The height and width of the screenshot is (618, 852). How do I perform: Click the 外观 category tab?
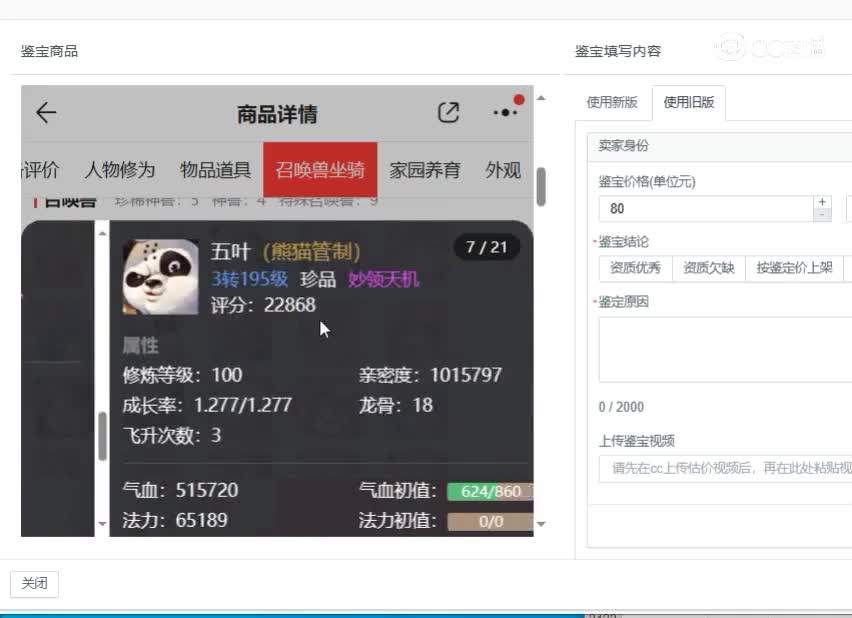502,170
